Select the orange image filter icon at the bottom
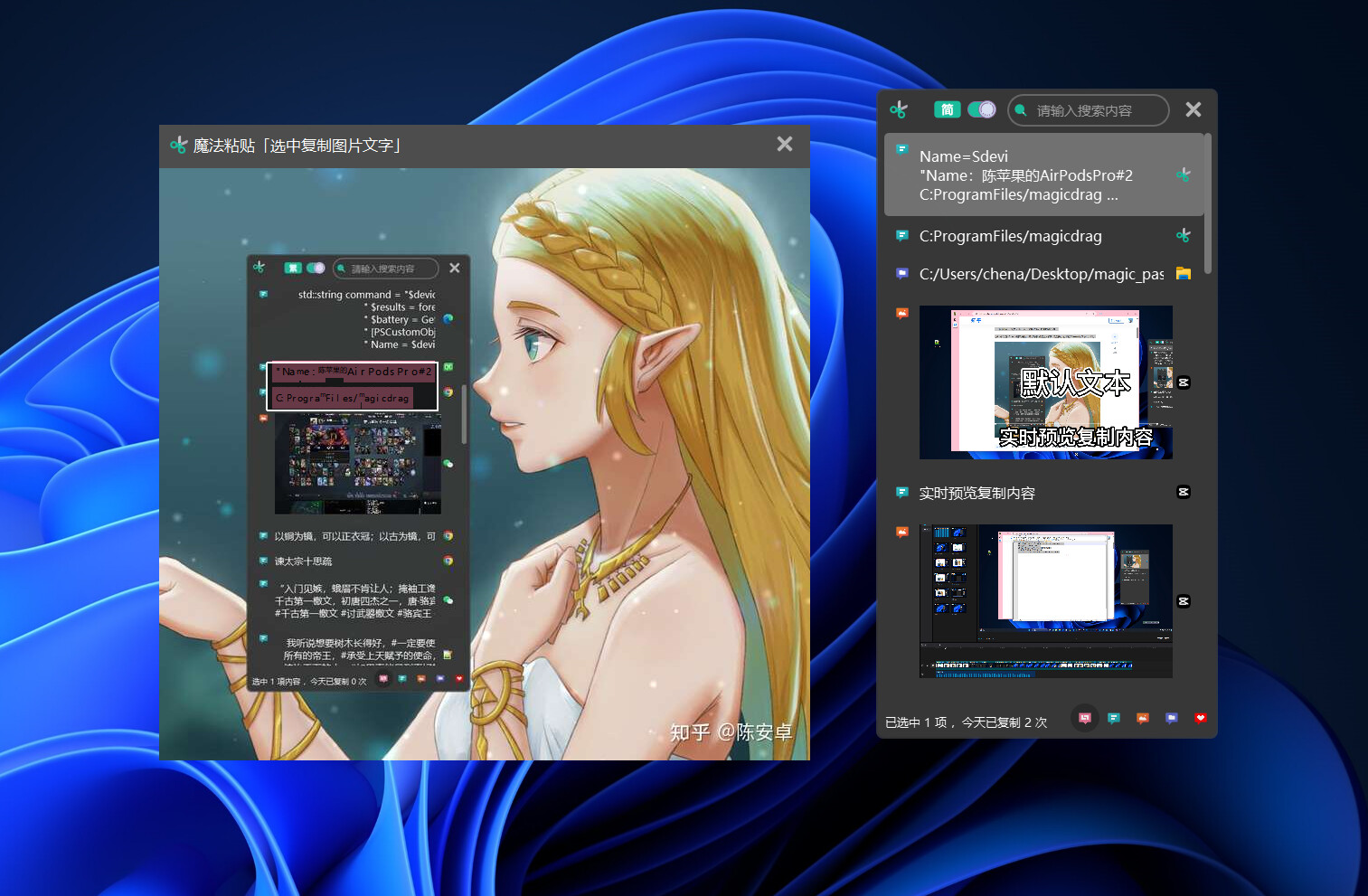Screen dimensions: 1368x896 (1143, 718)
